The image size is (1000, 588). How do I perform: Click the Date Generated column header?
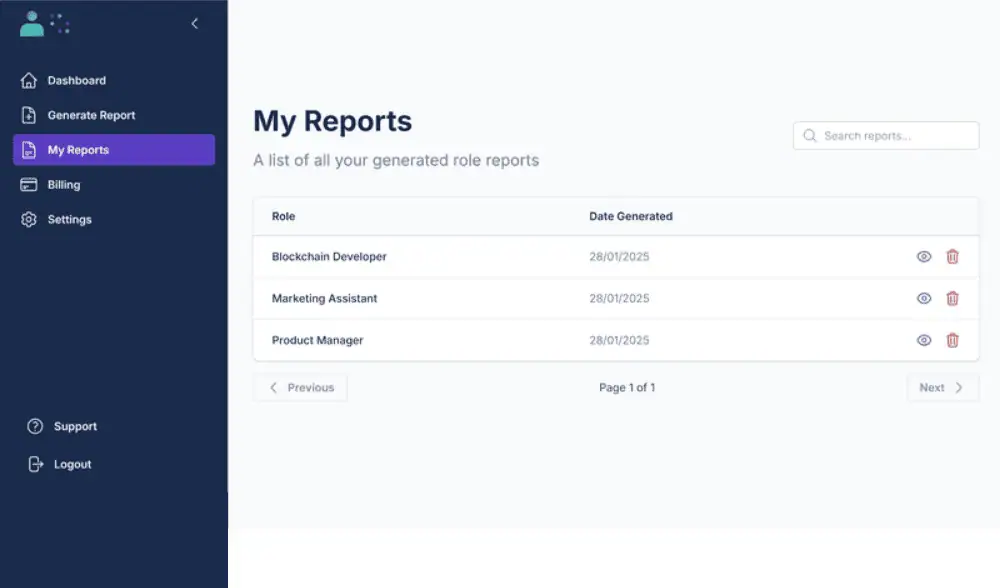(x=630, y=216)
